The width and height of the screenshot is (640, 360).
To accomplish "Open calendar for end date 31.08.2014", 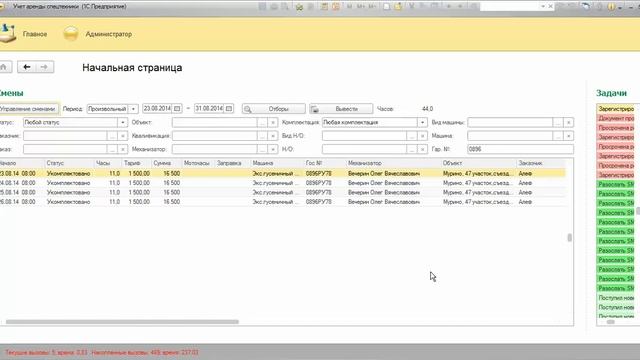I will click(229, 109).
